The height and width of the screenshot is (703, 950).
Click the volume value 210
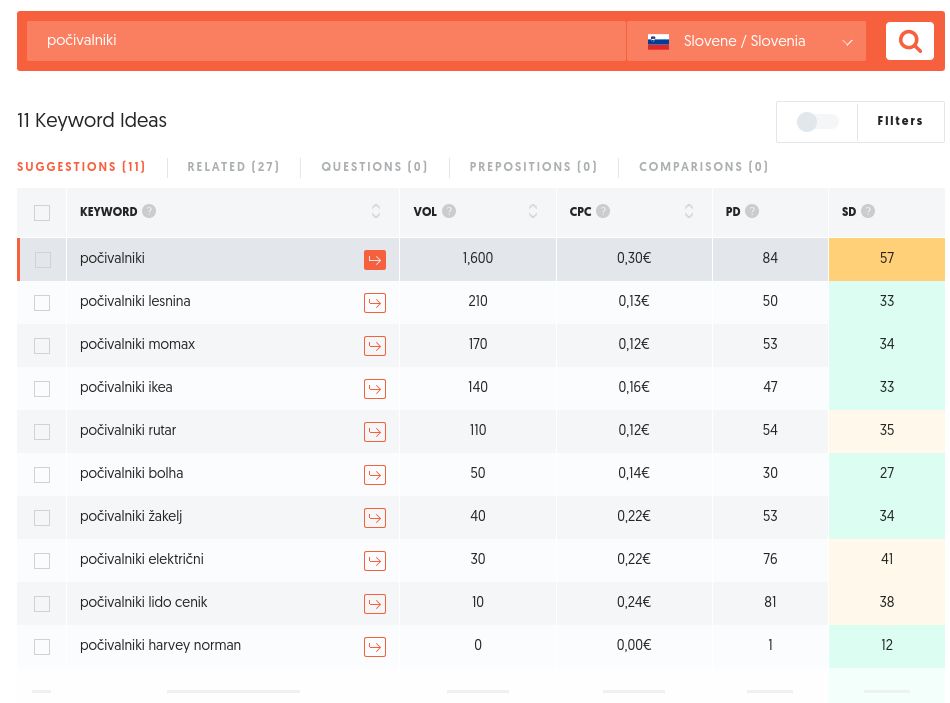click(x=477, y=301)
